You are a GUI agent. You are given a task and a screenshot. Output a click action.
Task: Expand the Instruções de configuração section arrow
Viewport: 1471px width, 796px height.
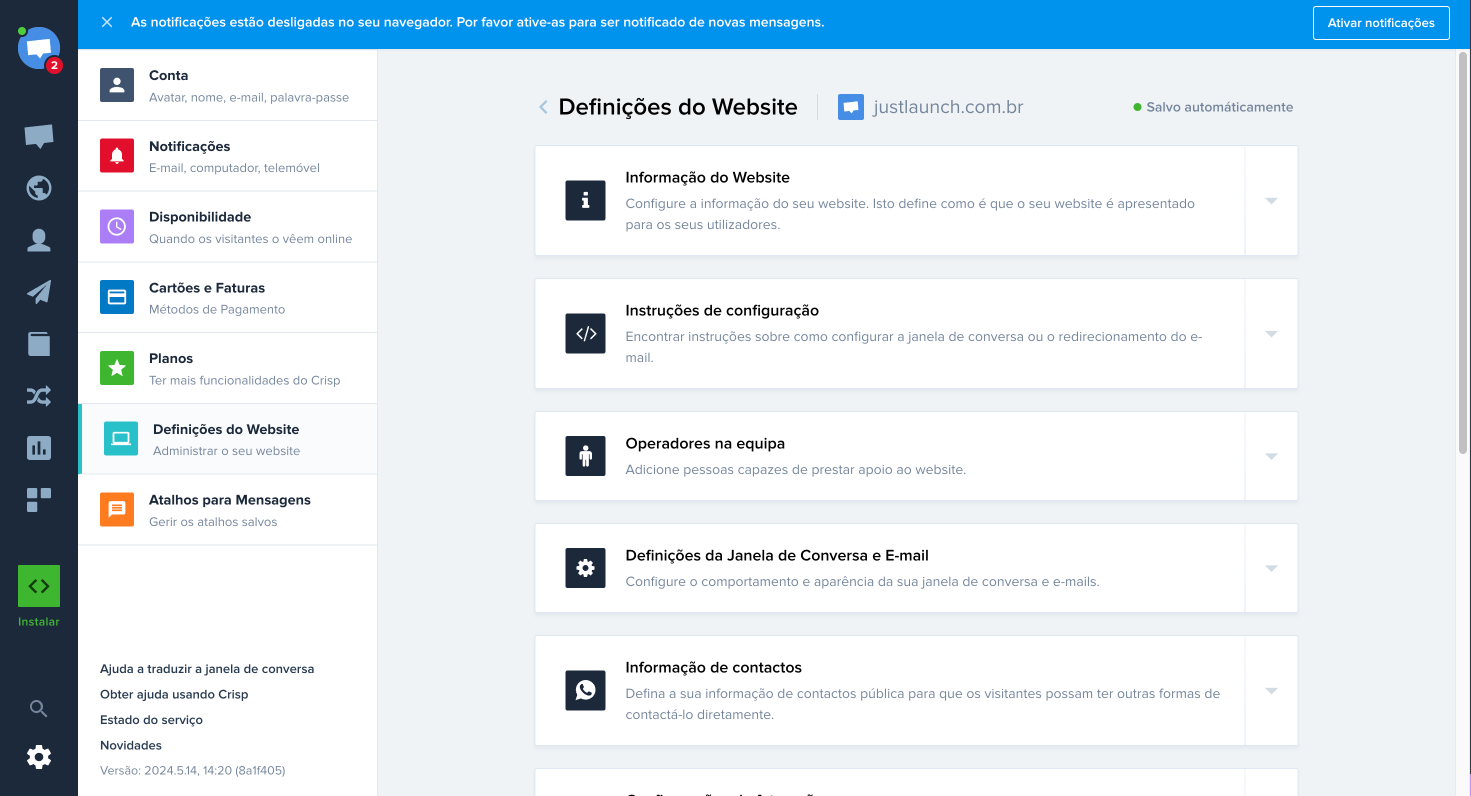coord(1271,334)
